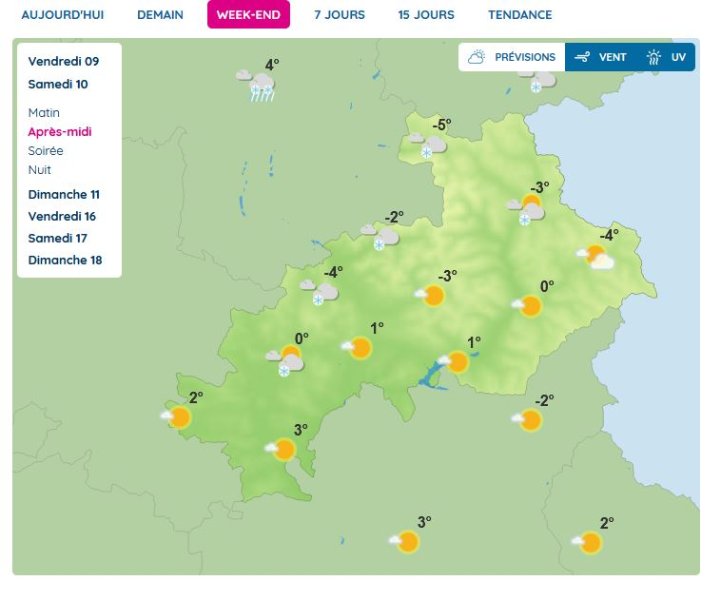The height and width of the screenshot is (600, 721).
Task: Switch map to Vent view
Action: 601,57
